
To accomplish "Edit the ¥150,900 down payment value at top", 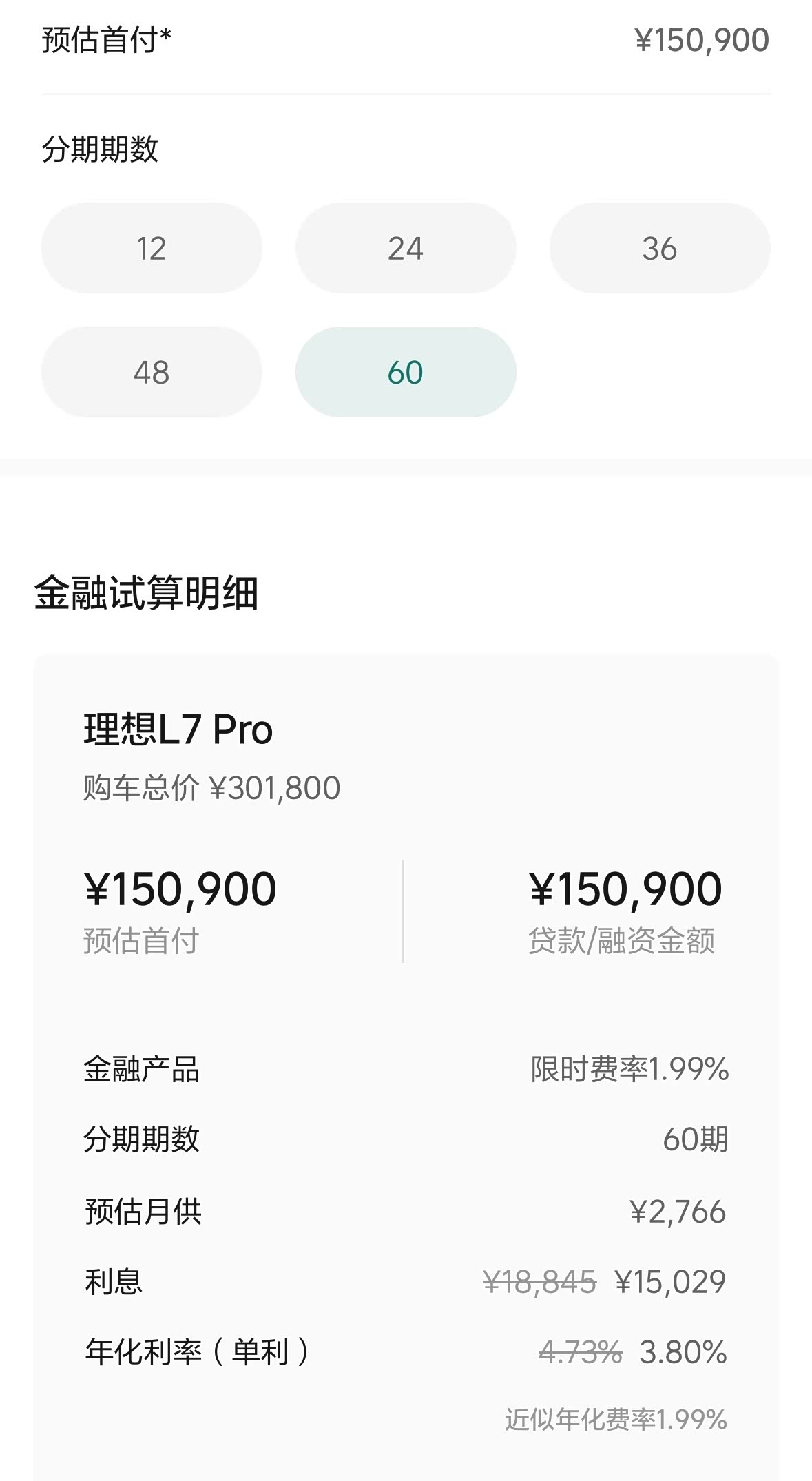I will pyautogui.click(x=701, y=40).
